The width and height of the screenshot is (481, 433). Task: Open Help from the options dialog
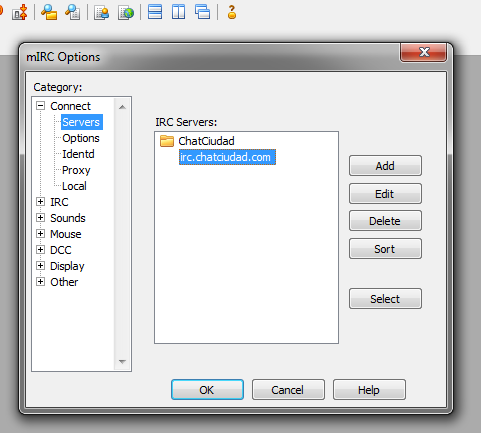pyautogui.click(x=369, y=389)
